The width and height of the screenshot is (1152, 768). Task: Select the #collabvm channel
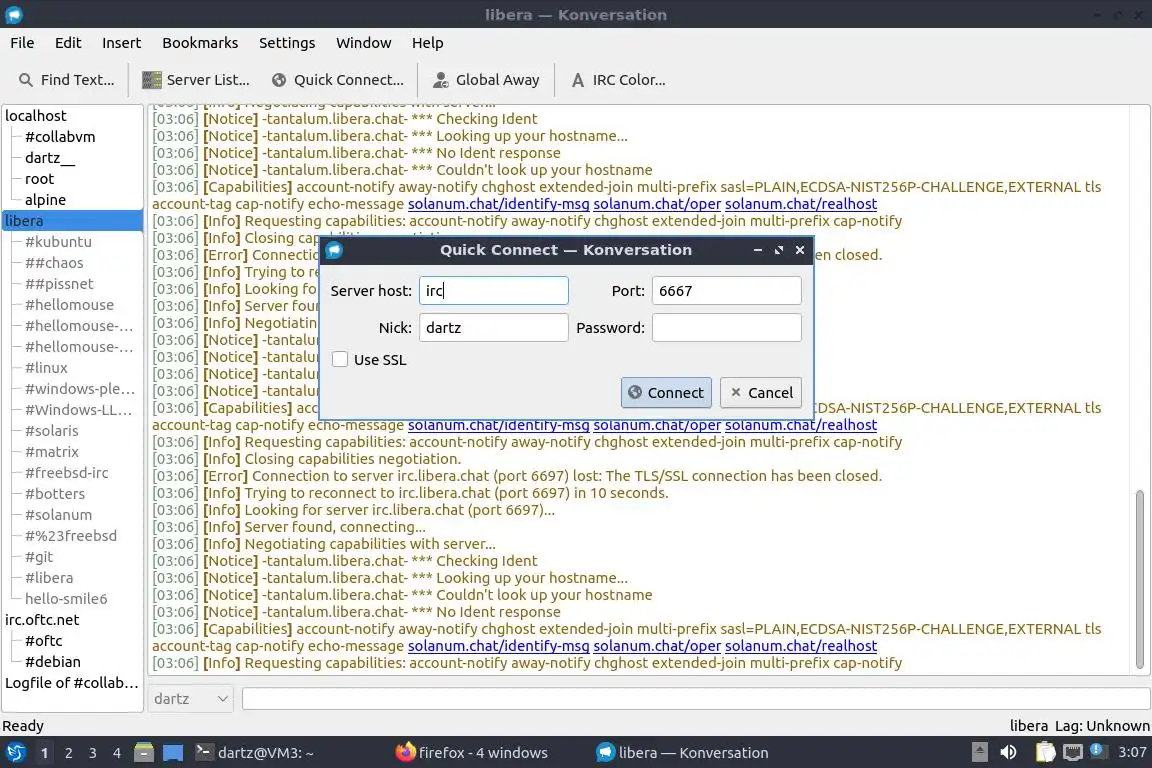pos(60,137)
